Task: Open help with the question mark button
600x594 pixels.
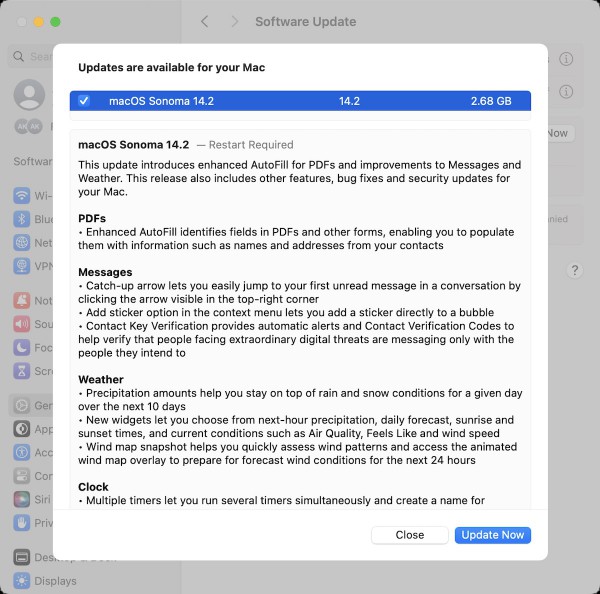Action: coord(574,270)
